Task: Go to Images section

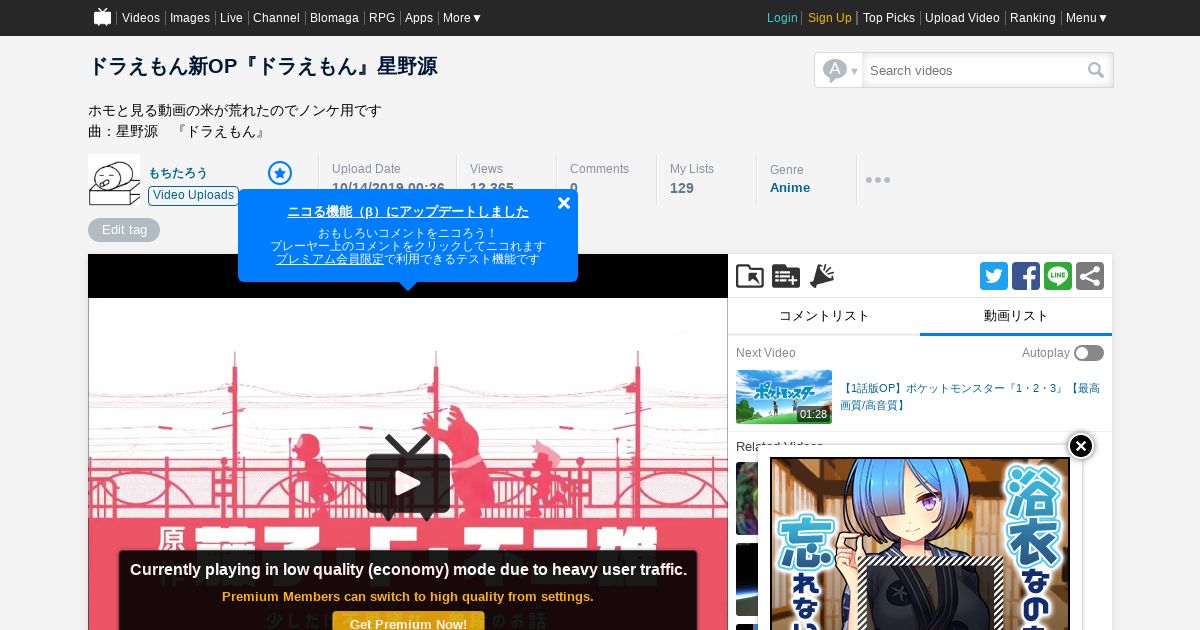Action: [190, 18]
